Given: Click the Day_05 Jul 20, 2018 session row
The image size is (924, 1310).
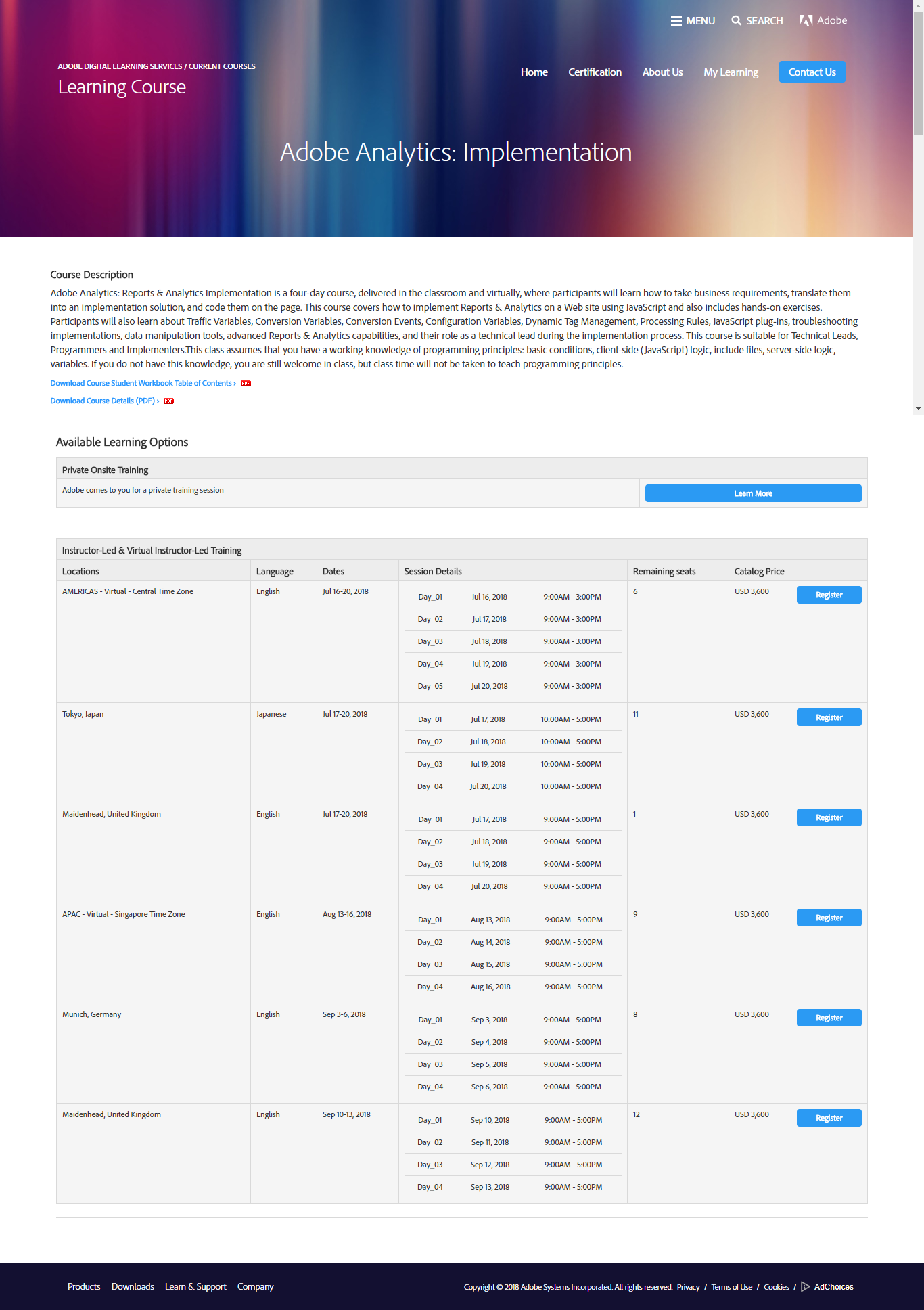Looking at the screenshot, I should tap(513, 686).
